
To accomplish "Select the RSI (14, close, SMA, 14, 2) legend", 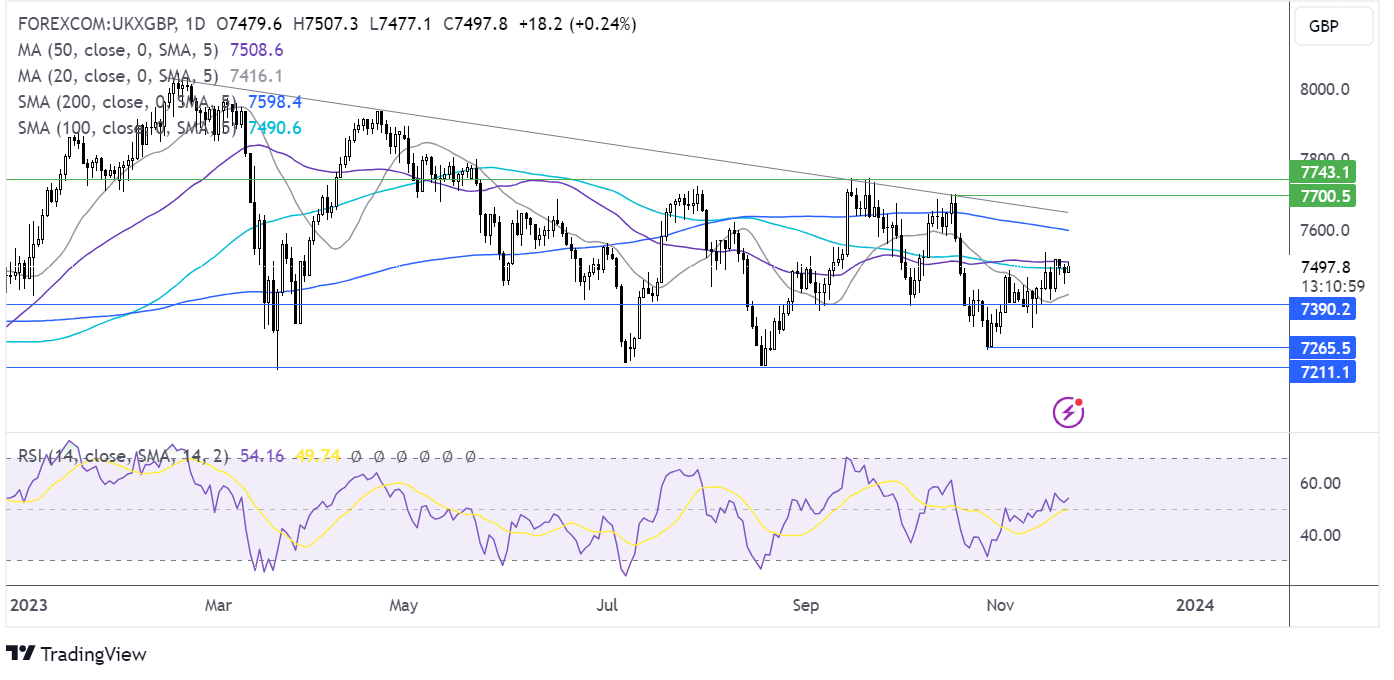I will pyautogui.click(x=123, y=456).
